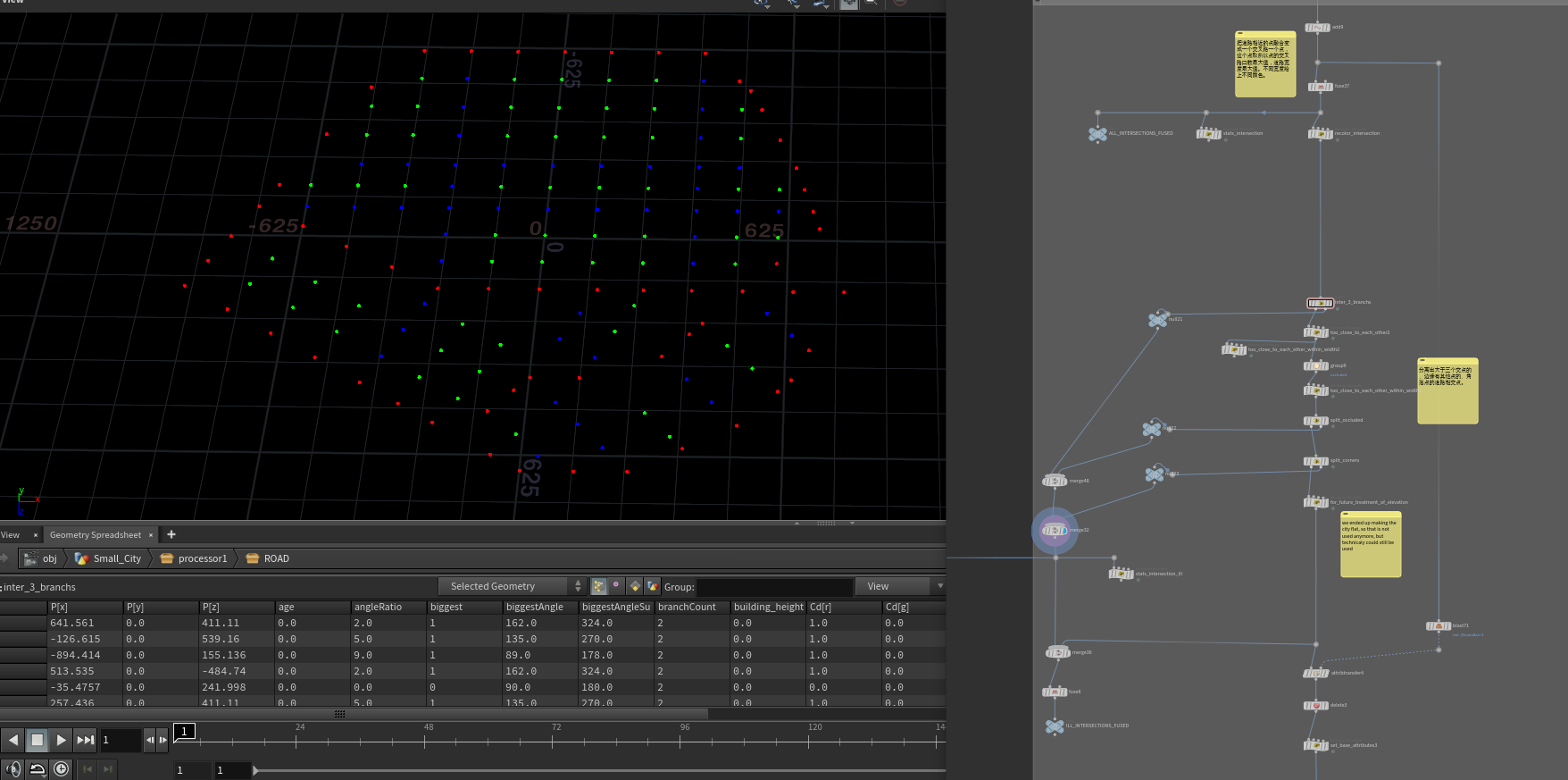
Task: Switch to the Geometry Spreadsheet tab
Action: click(x=95, y=534)
